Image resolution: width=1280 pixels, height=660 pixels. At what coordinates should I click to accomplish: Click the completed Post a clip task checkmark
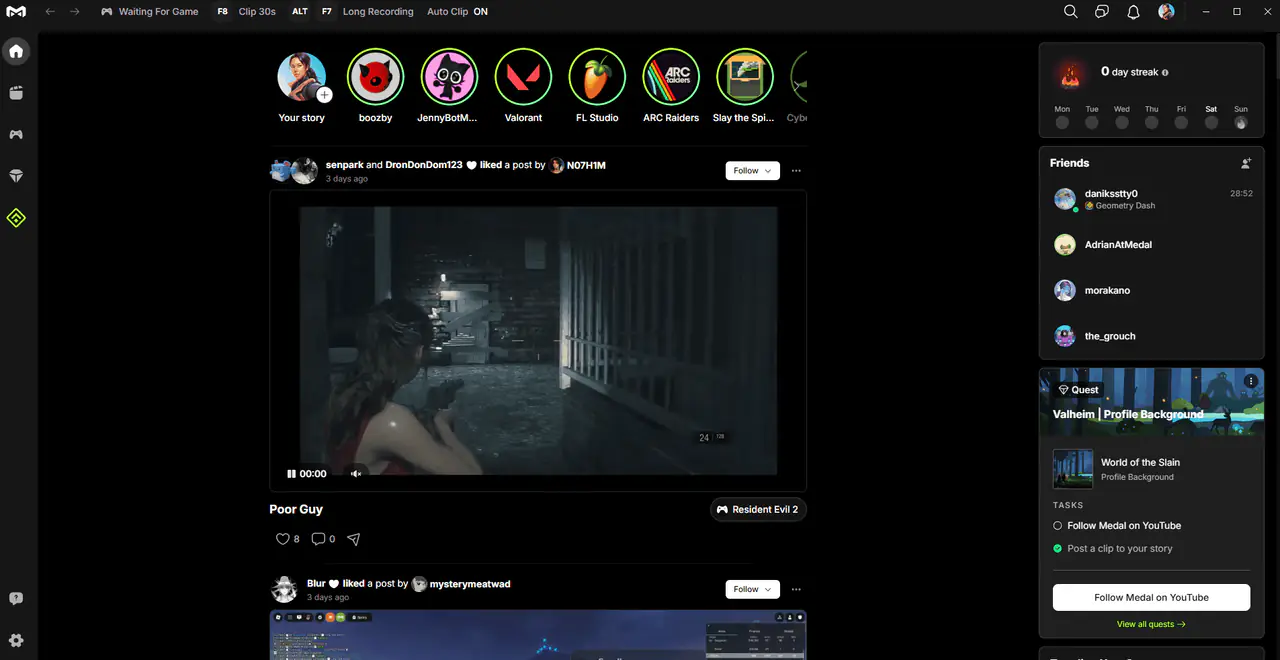[x=1058, y=549]
